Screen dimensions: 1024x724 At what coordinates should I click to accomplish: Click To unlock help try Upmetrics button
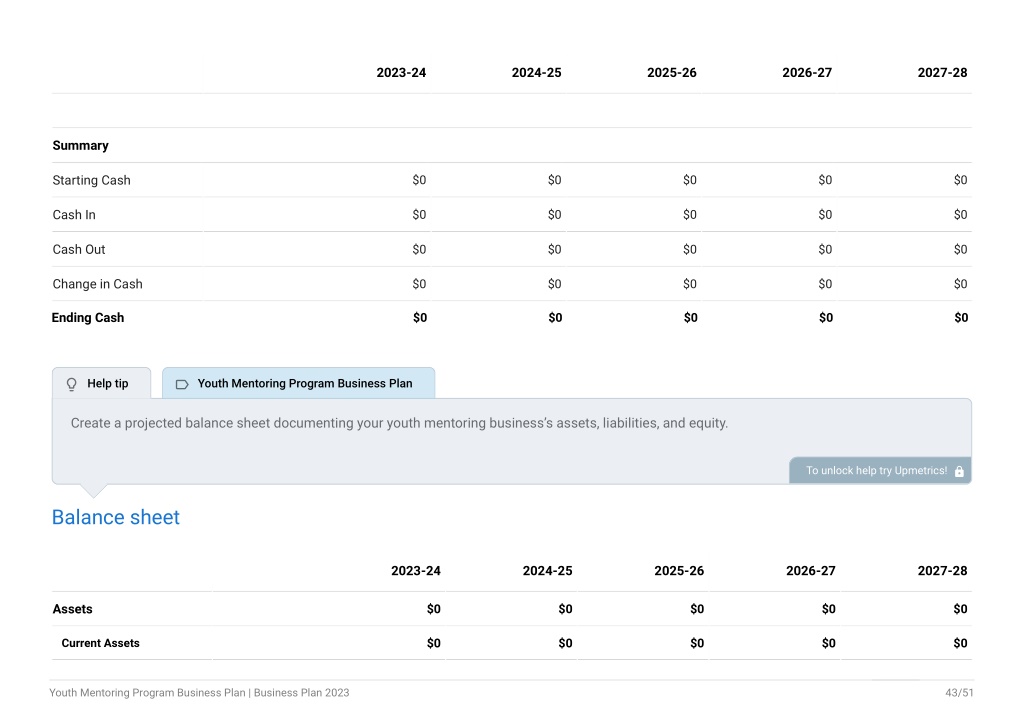point(880,471)
